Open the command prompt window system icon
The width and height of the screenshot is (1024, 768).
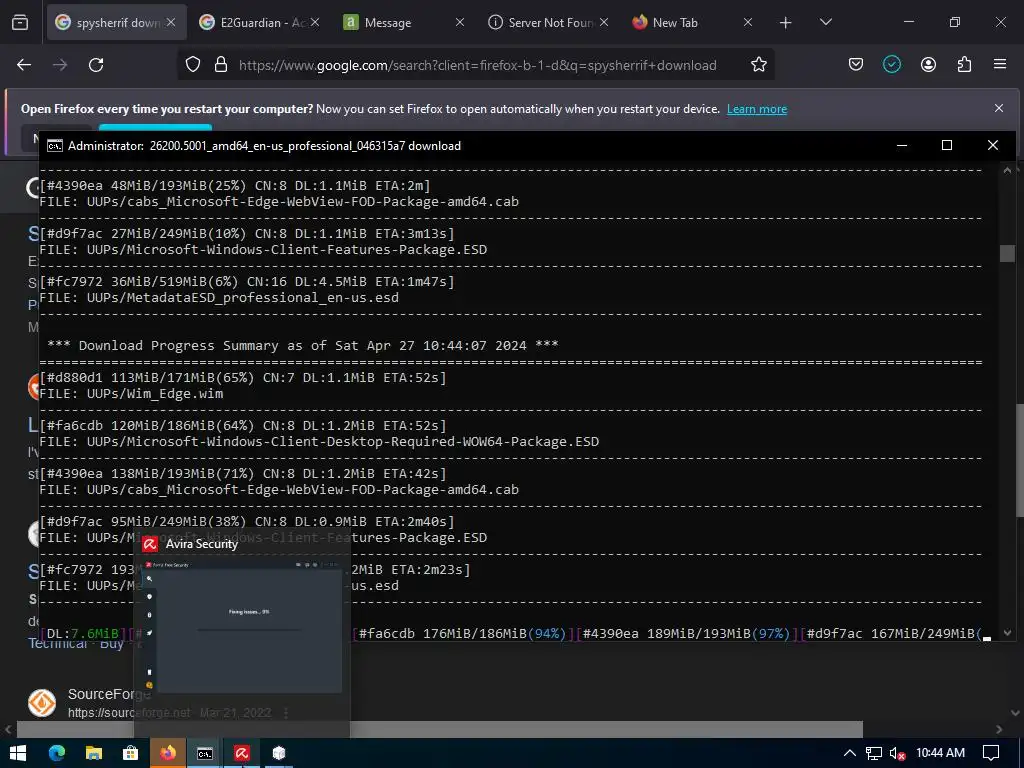[x=55, y=146]
